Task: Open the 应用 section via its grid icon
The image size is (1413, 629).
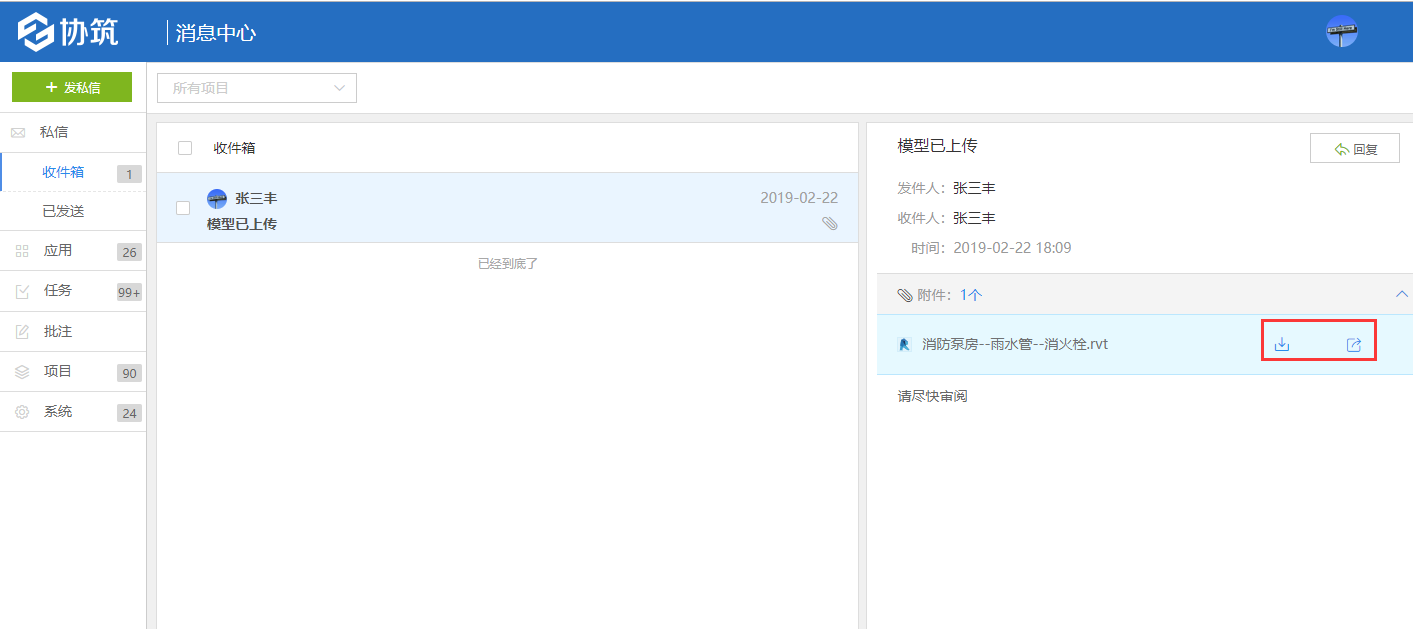Action: [21, 251]
